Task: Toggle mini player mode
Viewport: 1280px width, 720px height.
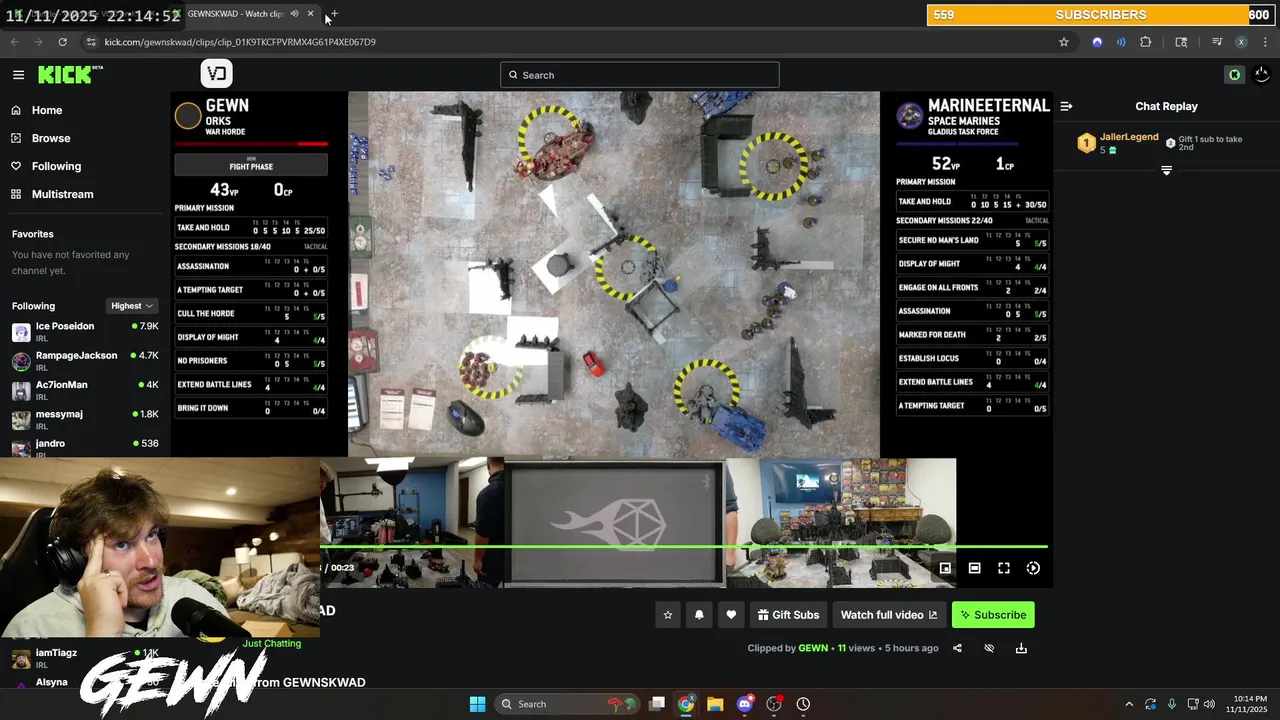Action: pos(945,568)
